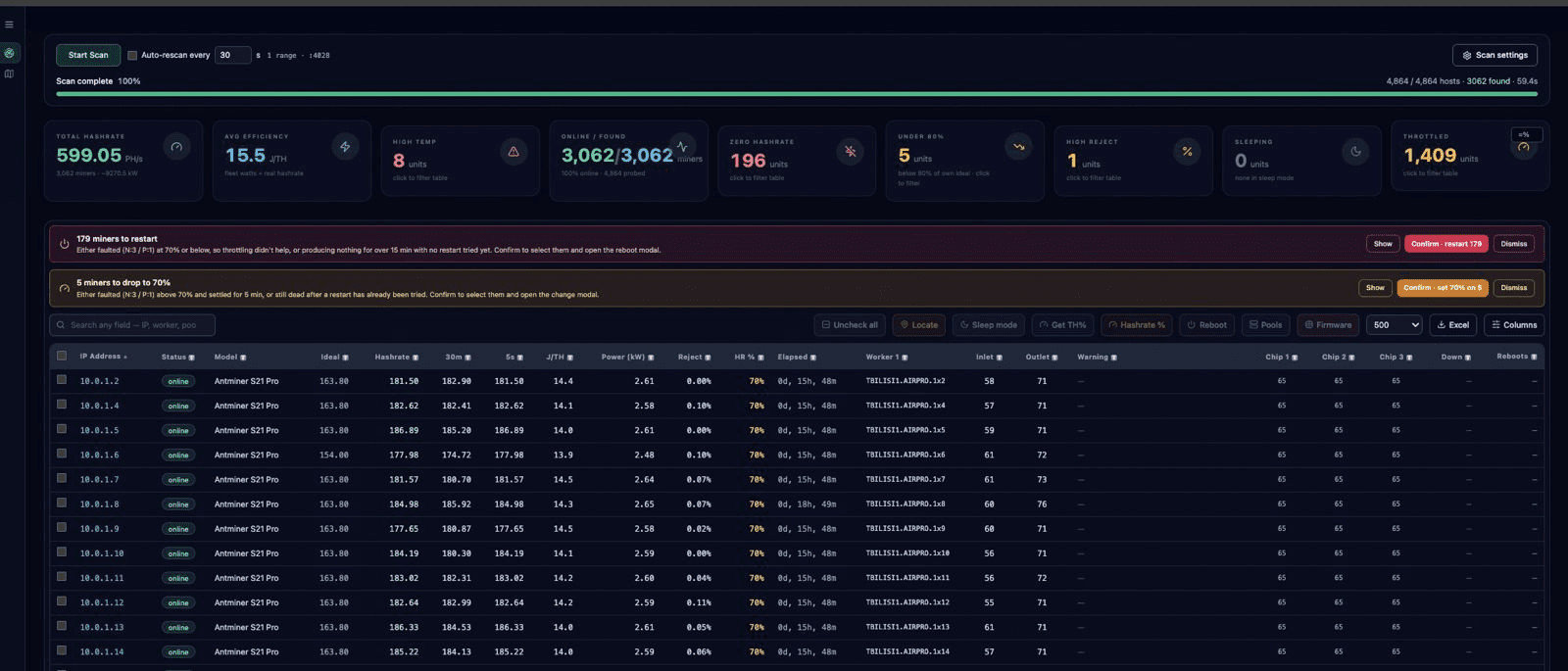
Task: Click the Outlet column filter icon
Action: point(1054,358)
